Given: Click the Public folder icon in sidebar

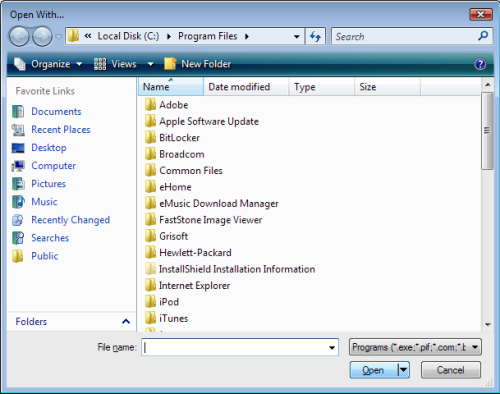Looking at the screenshot, I should coord(17,256).
